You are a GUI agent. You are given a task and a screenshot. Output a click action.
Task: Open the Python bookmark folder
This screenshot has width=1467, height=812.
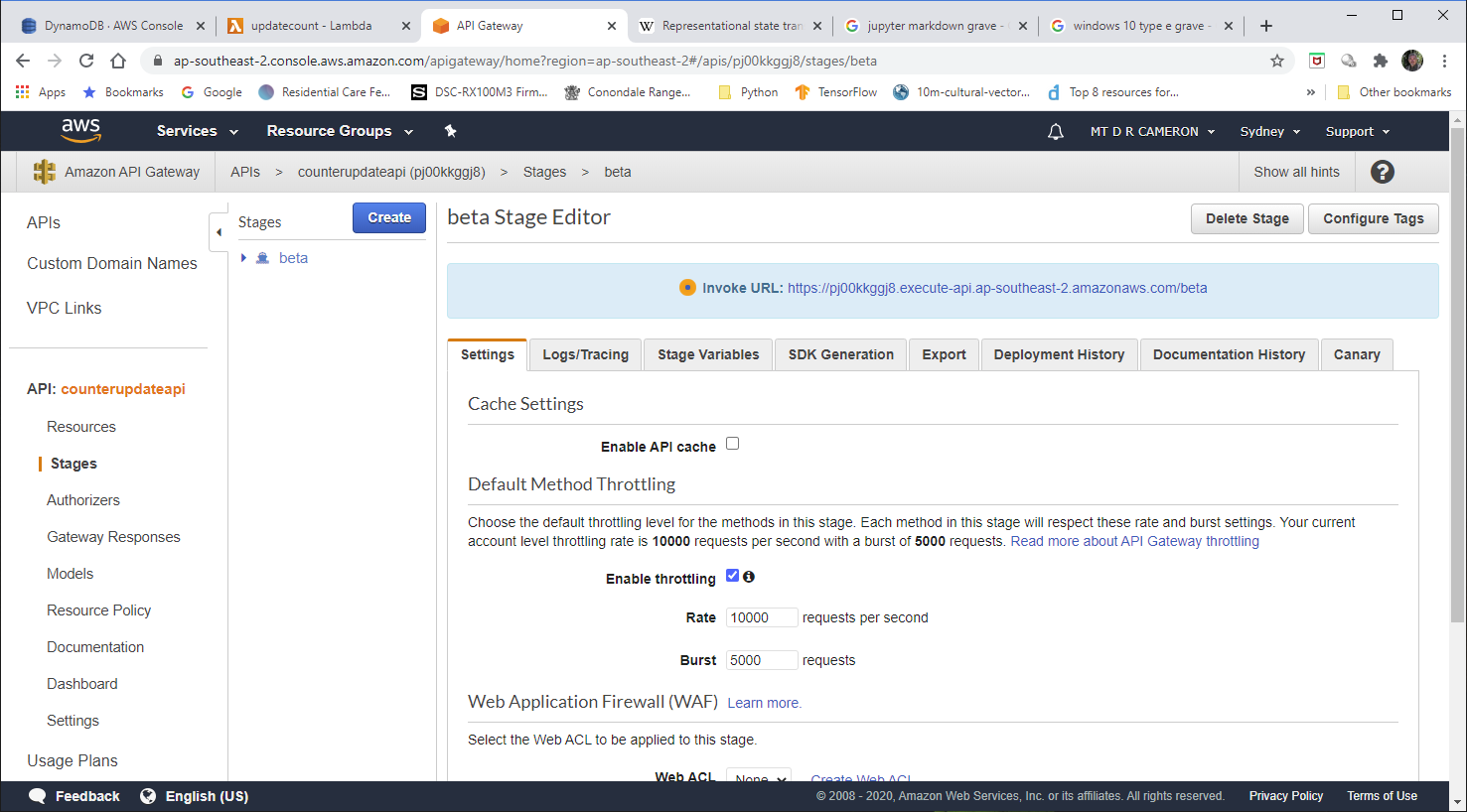[748, 92]
